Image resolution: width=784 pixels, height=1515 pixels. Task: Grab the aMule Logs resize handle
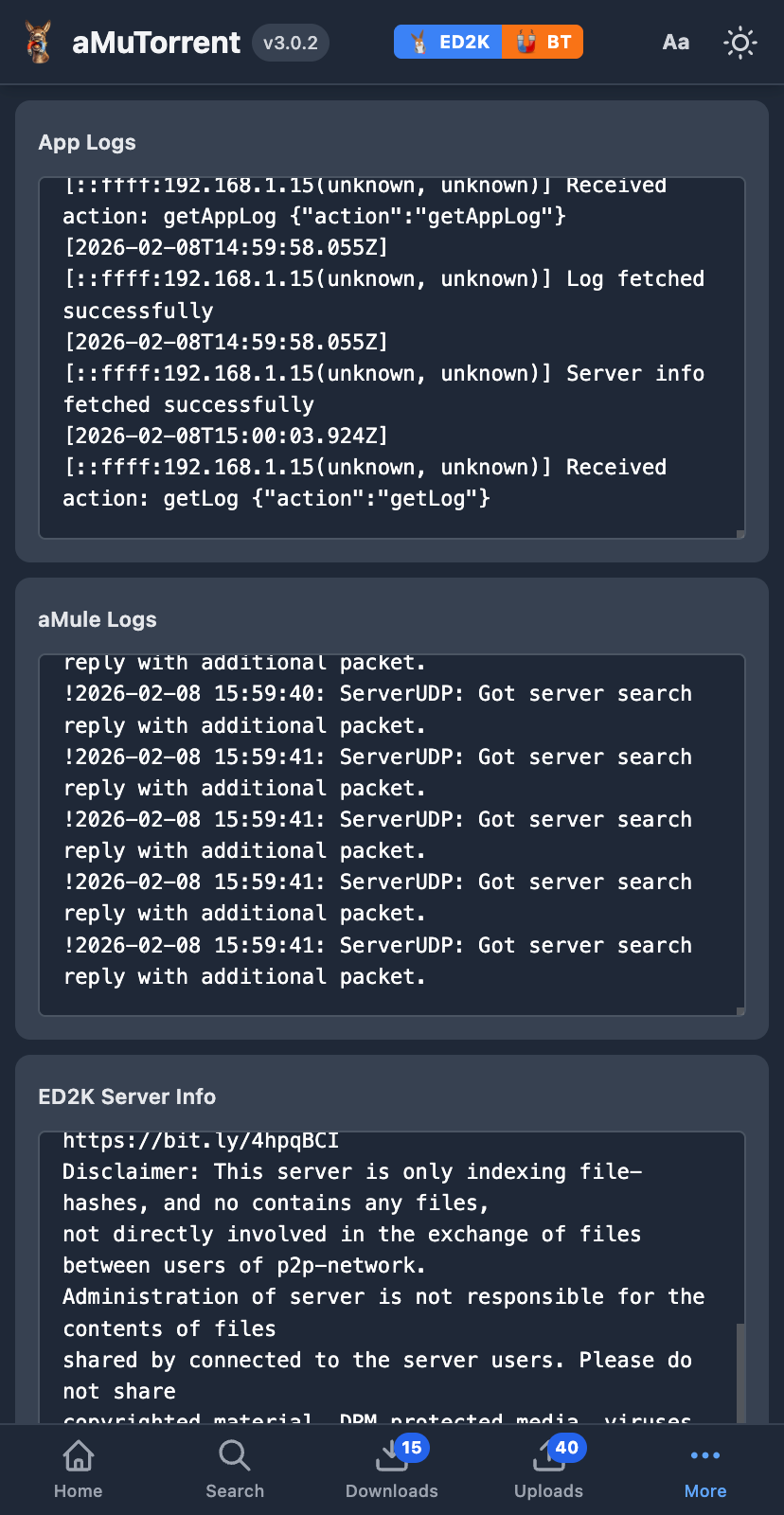point(740,1011)
